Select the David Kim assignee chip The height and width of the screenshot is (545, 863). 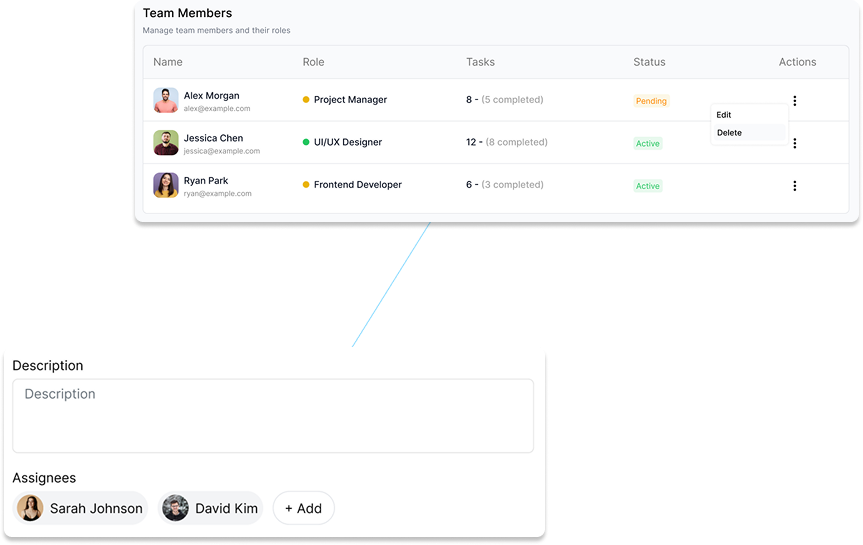211,508
